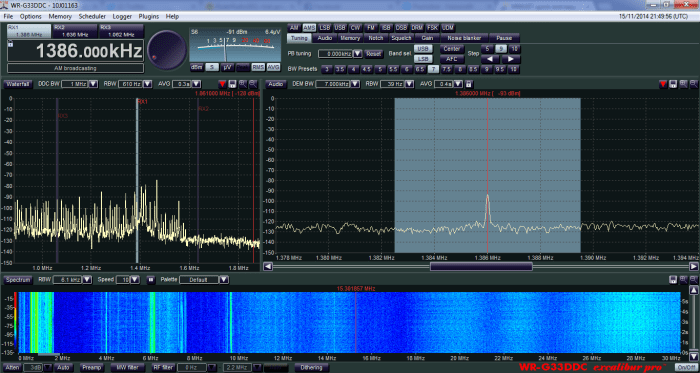Click the frequency lock icon beside the display
This screenshot has width=700, height=373.
pyautogui.click(x=10, y=43)
